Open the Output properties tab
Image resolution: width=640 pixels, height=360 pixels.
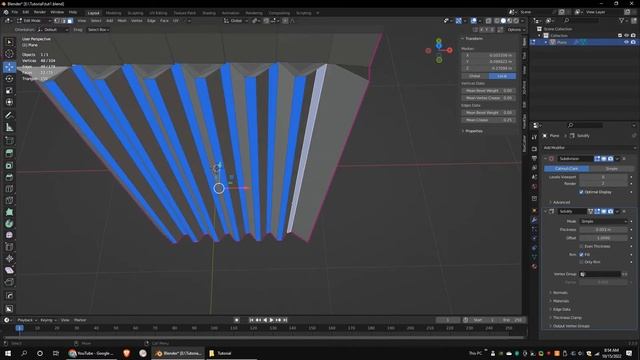[x=534, y=158]
